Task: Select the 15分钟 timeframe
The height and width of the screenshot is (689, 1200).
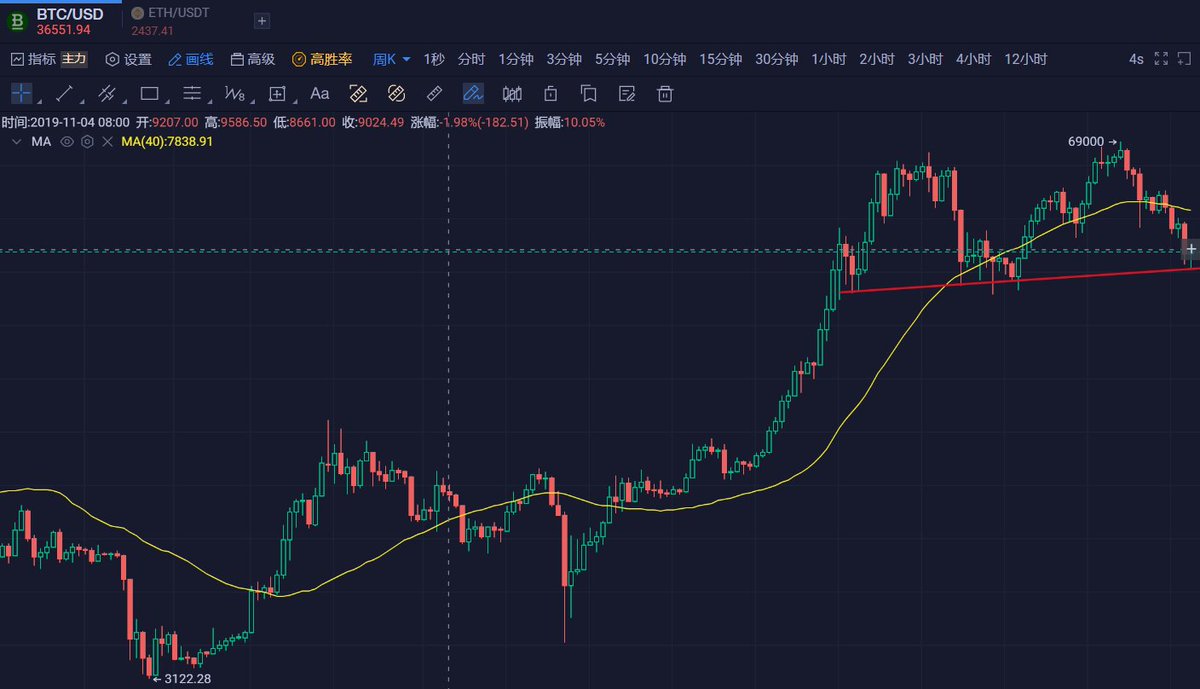Action: click(721, 59)
